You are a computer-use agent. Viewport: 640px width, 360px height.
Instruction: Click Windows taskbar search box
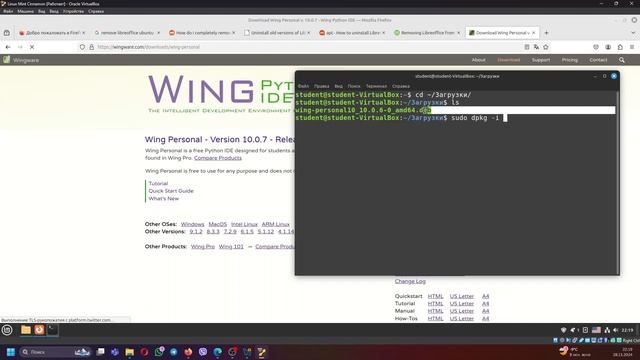click(x=55, y=352)
